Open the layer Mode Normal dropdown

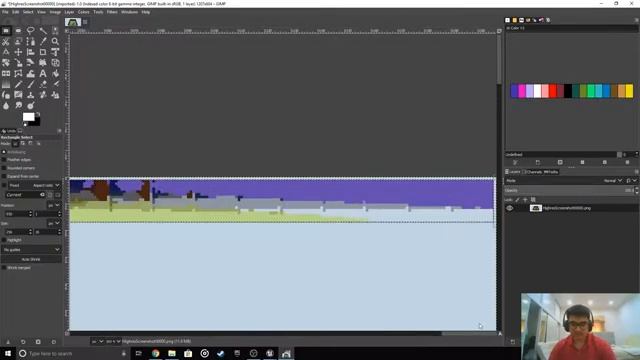point(613,180)
